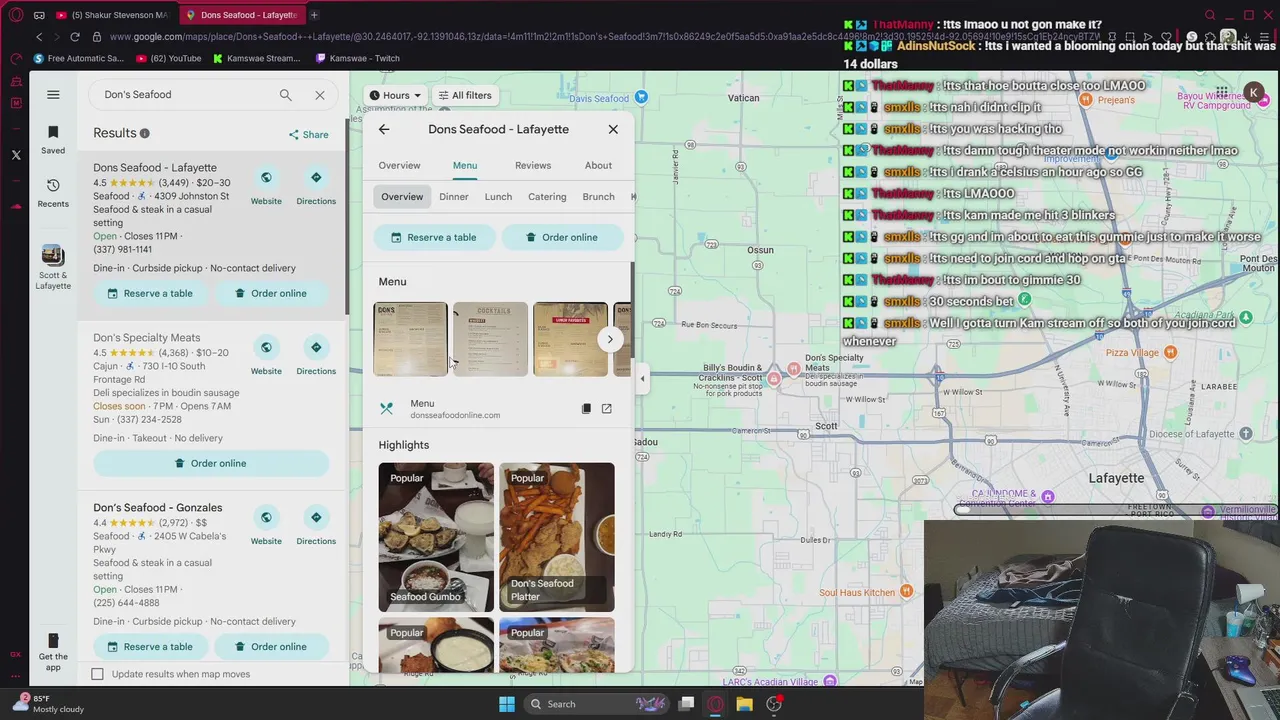The width and height of the screenshot is (1280, 720).
Task: Switch to the Overview place tab
Action: coord(399,165)
